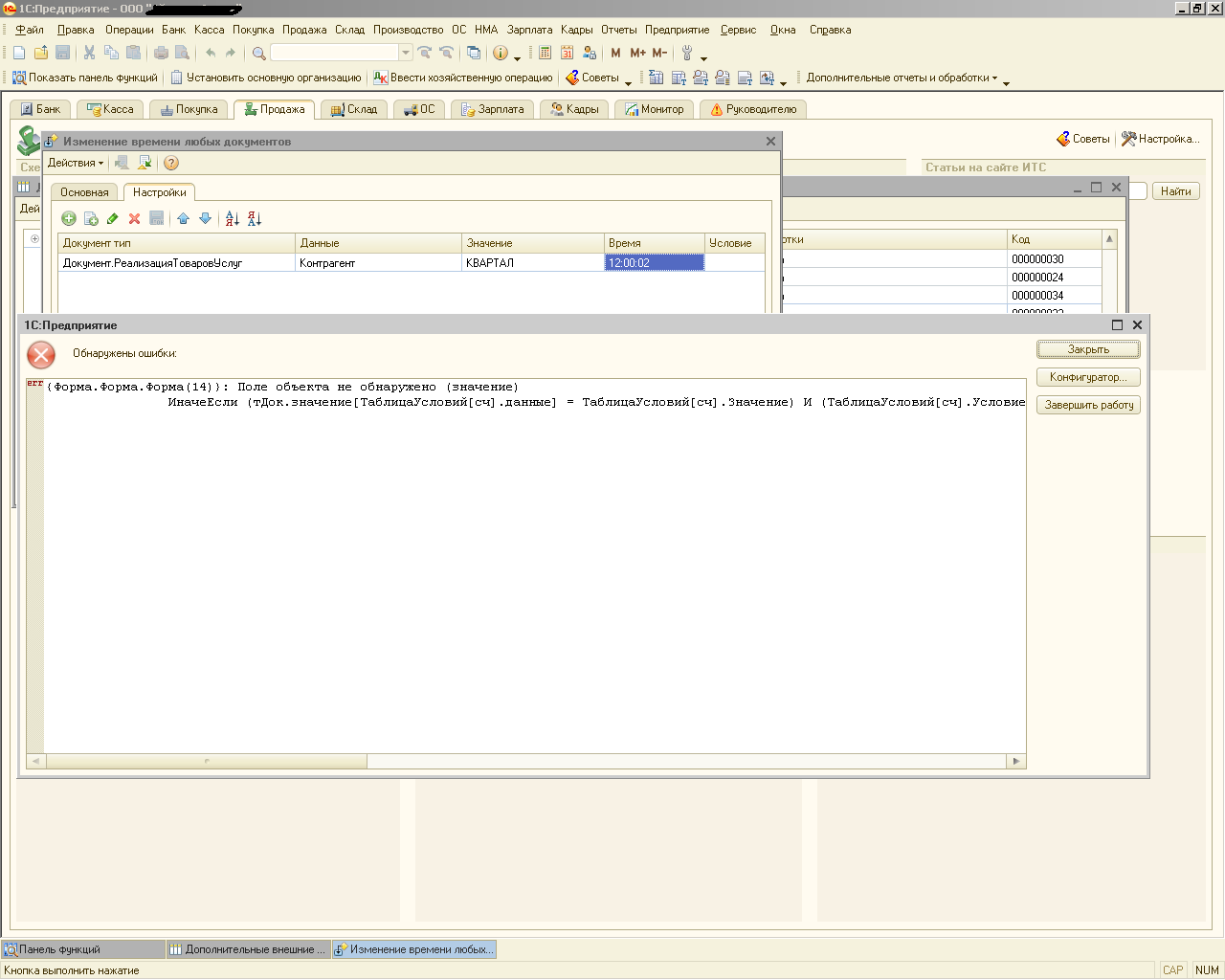
Task: Click the M- memory subtract button
Action: (659, 53)
